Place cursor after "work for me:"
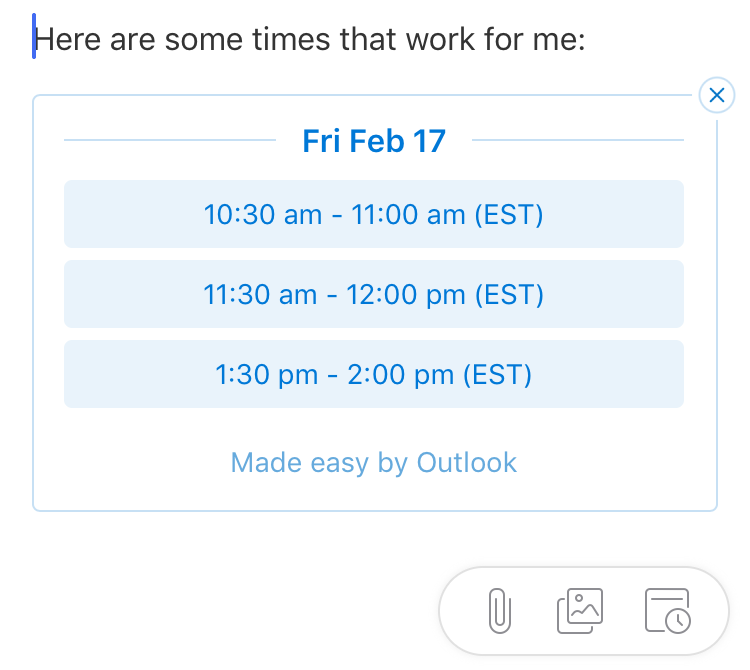 587,39
